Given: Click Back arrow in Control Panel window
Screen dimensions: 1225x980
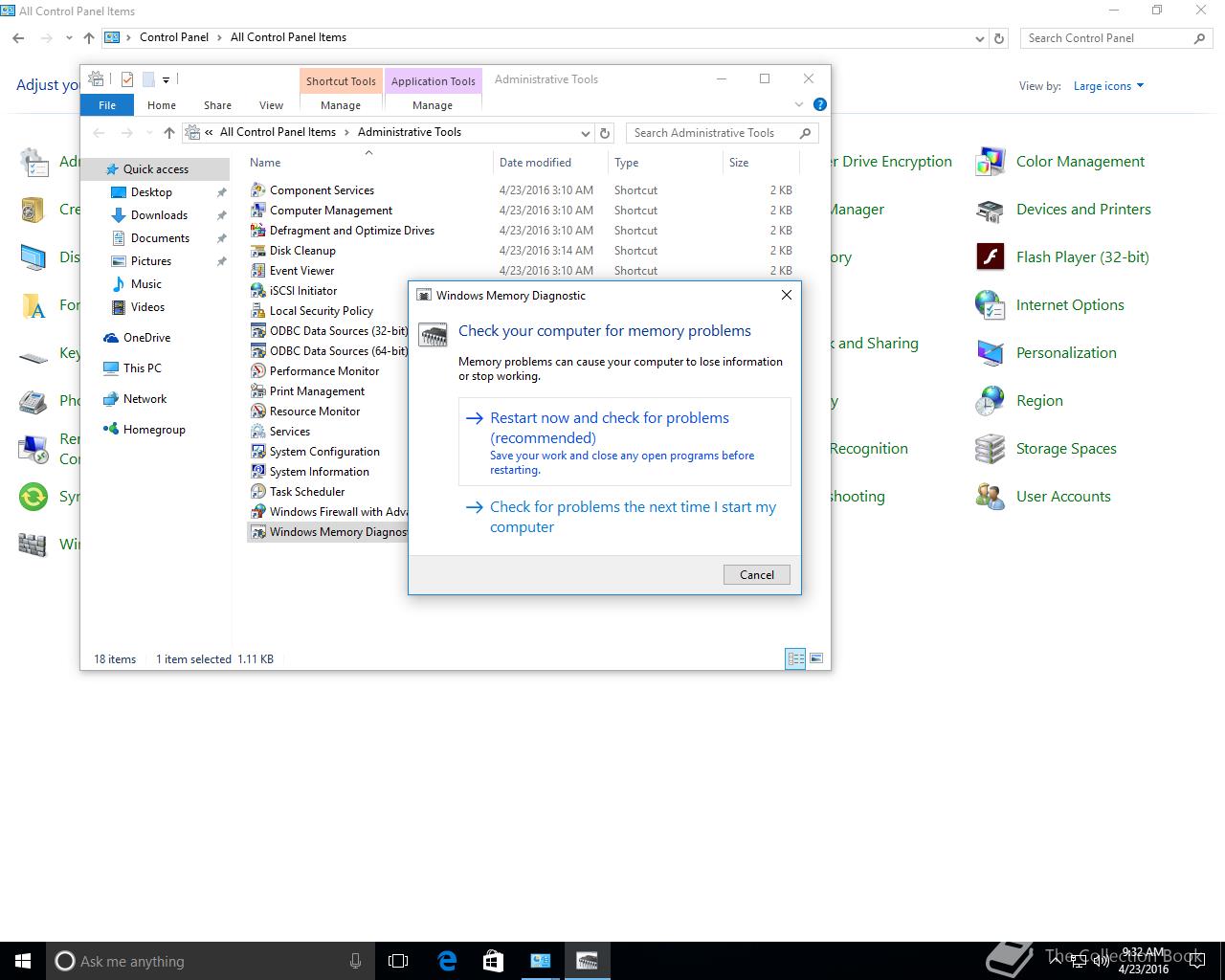Looking at the screenshot, I should coord(18,38).
